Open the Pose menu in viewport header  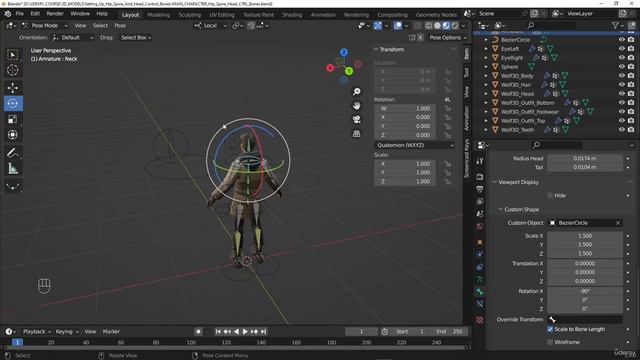click(x=120, y=25)
